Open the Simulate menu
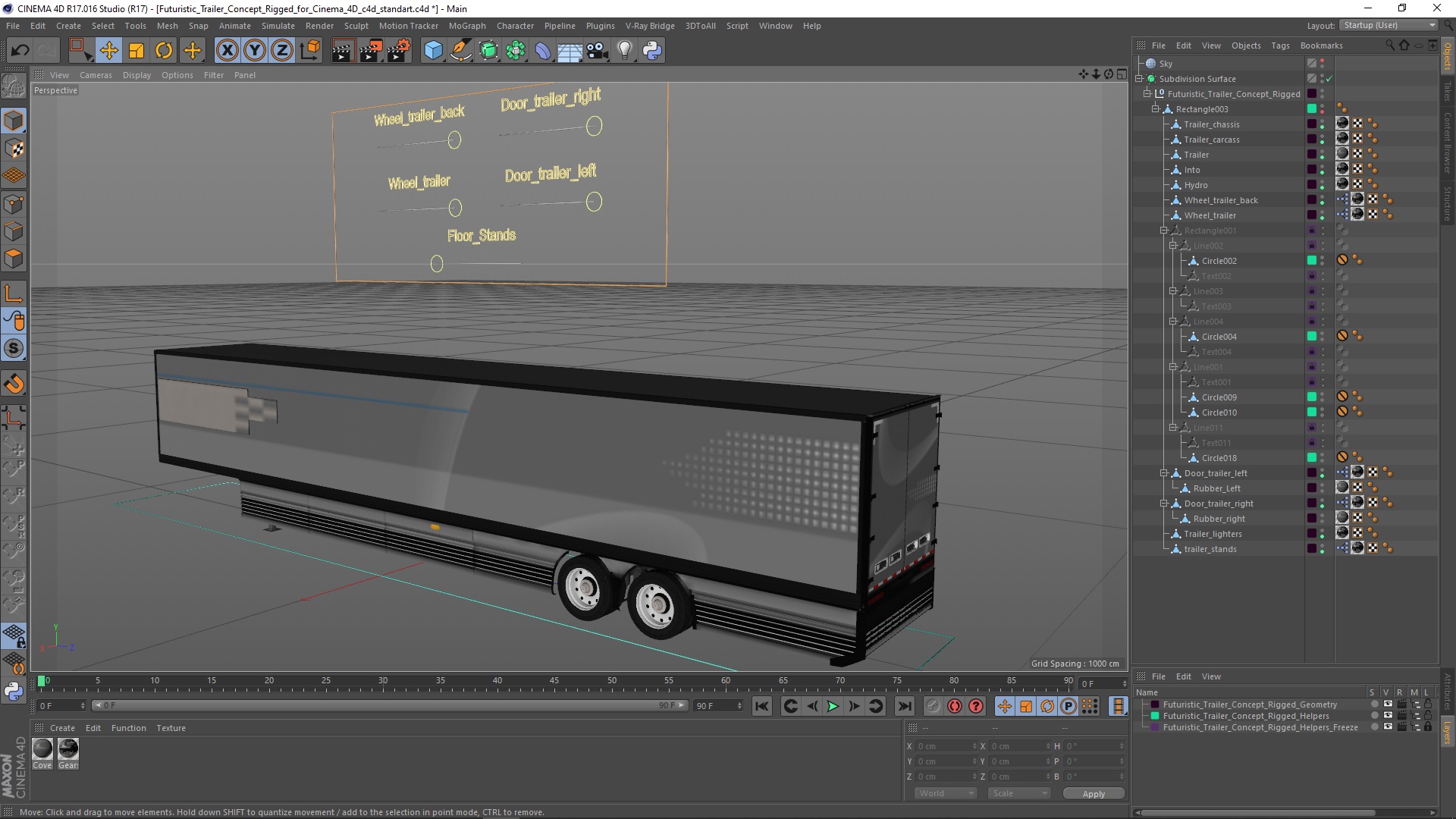Screen dimensions: 1456x819 278,26
